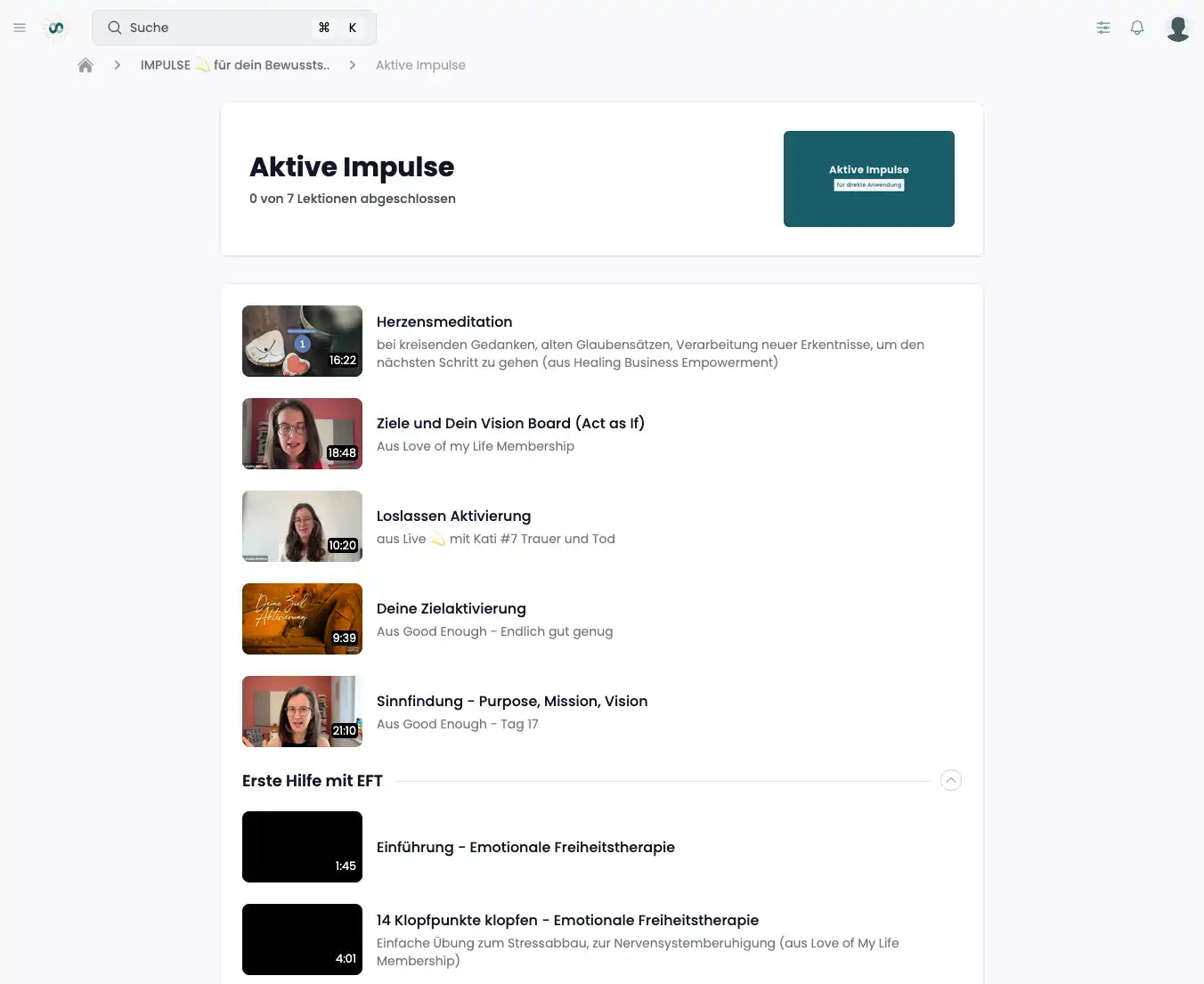Click the Aktive Impulse breadcrumb

coord(420,65)
